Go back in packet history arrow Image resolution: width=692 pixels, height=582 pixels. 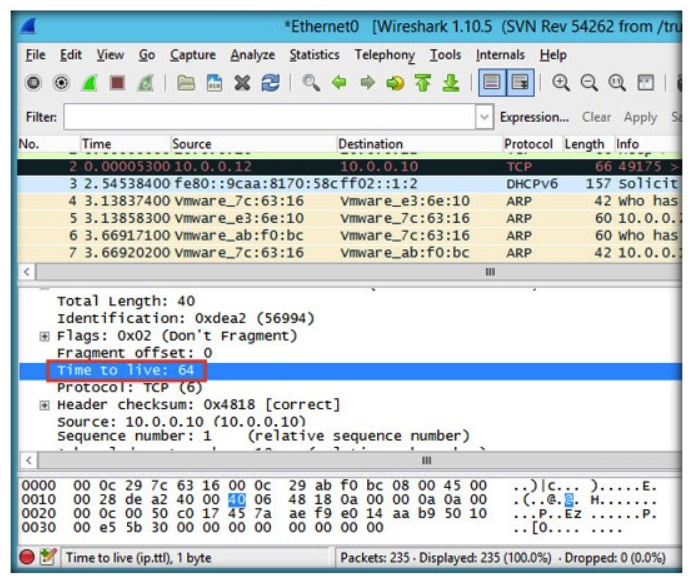[x=339, y=83]
